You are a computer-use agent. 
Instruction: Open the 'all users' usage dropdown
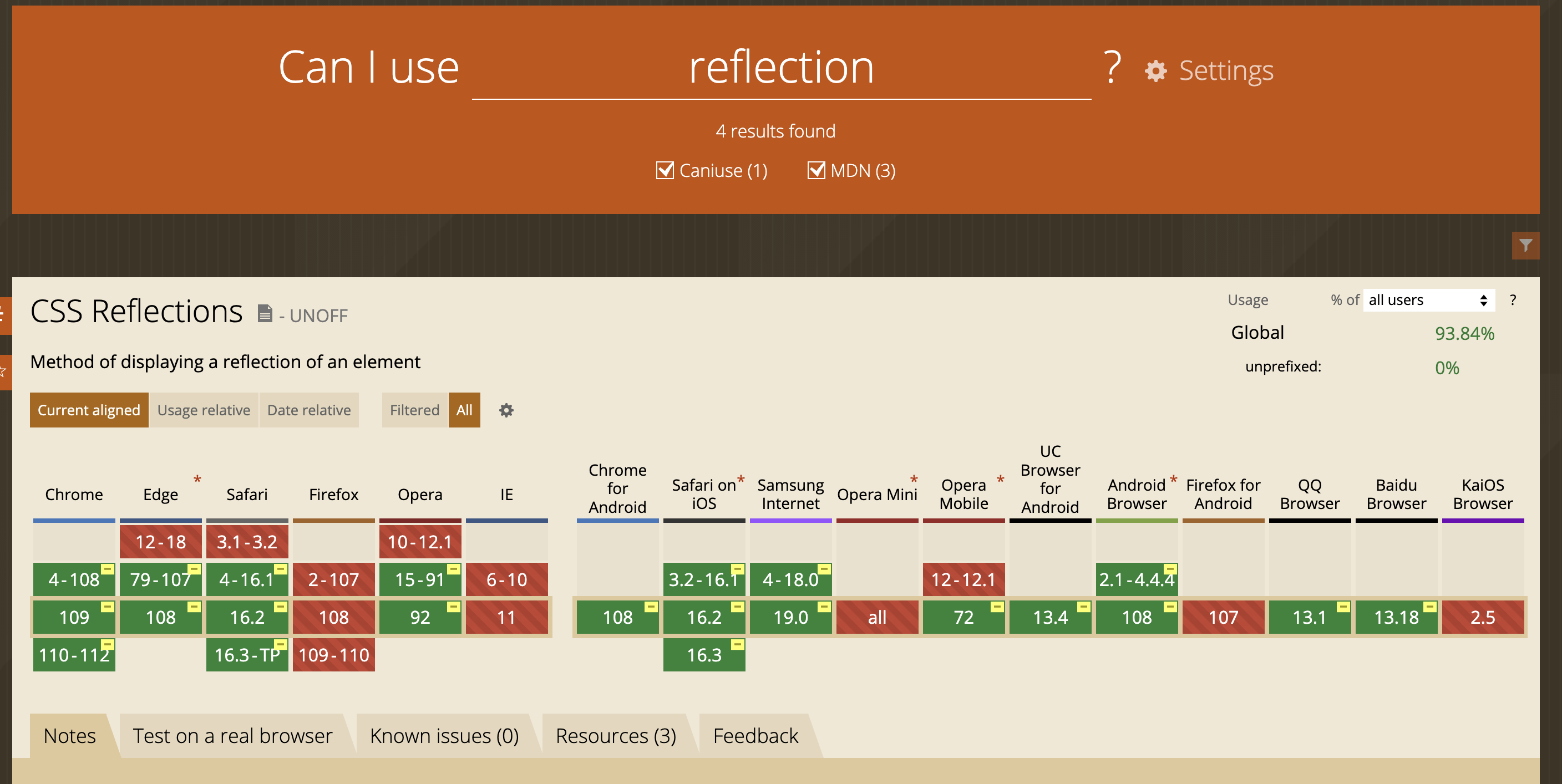[1429, 299]
